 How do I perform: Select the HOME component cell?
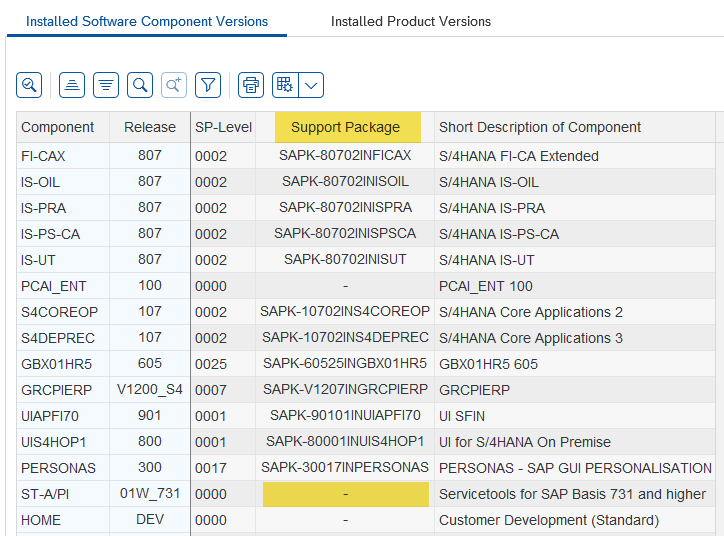63,520
